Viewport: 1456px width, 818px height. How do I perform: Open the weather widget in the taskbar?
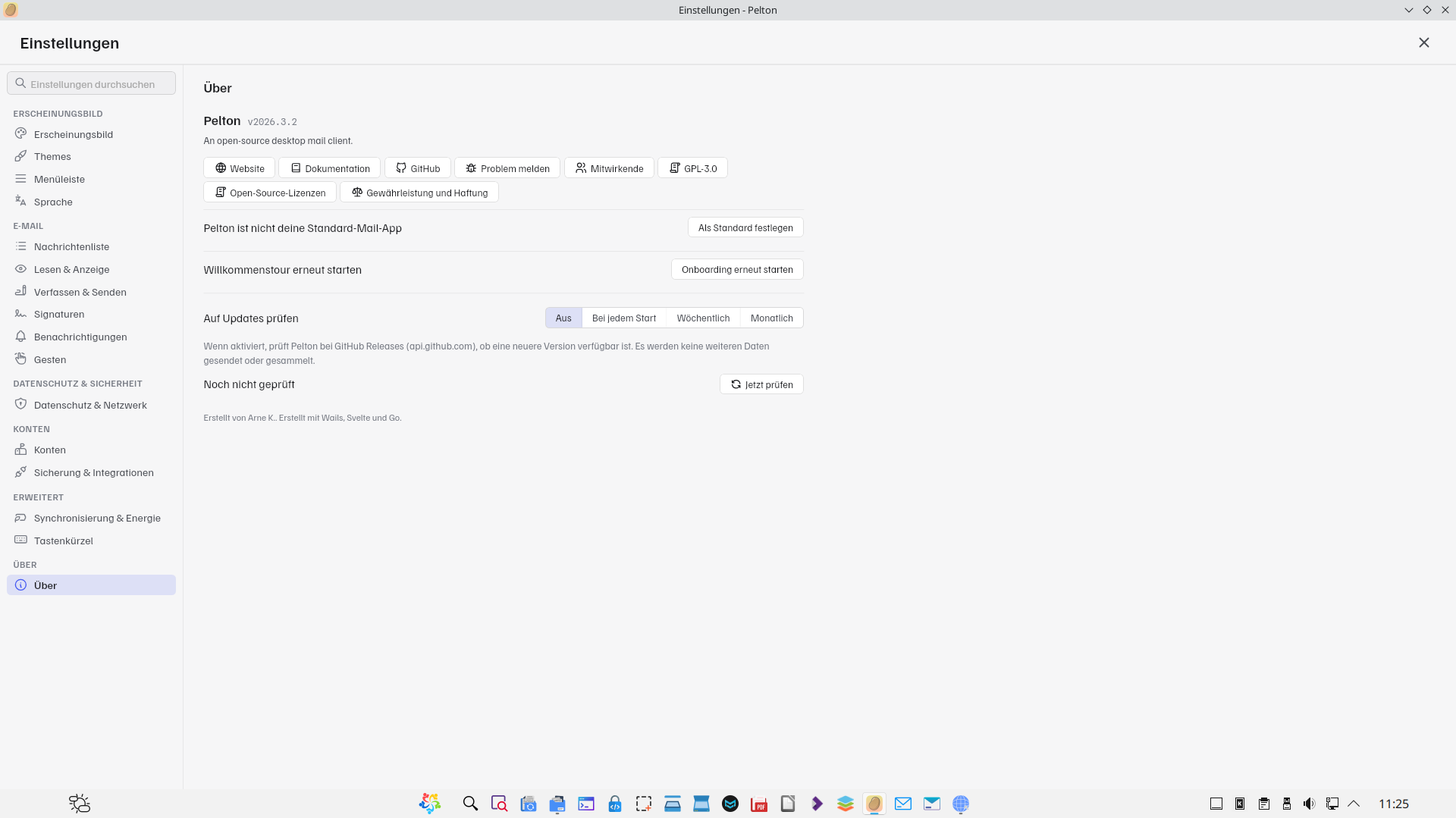[x=80, y=804]
